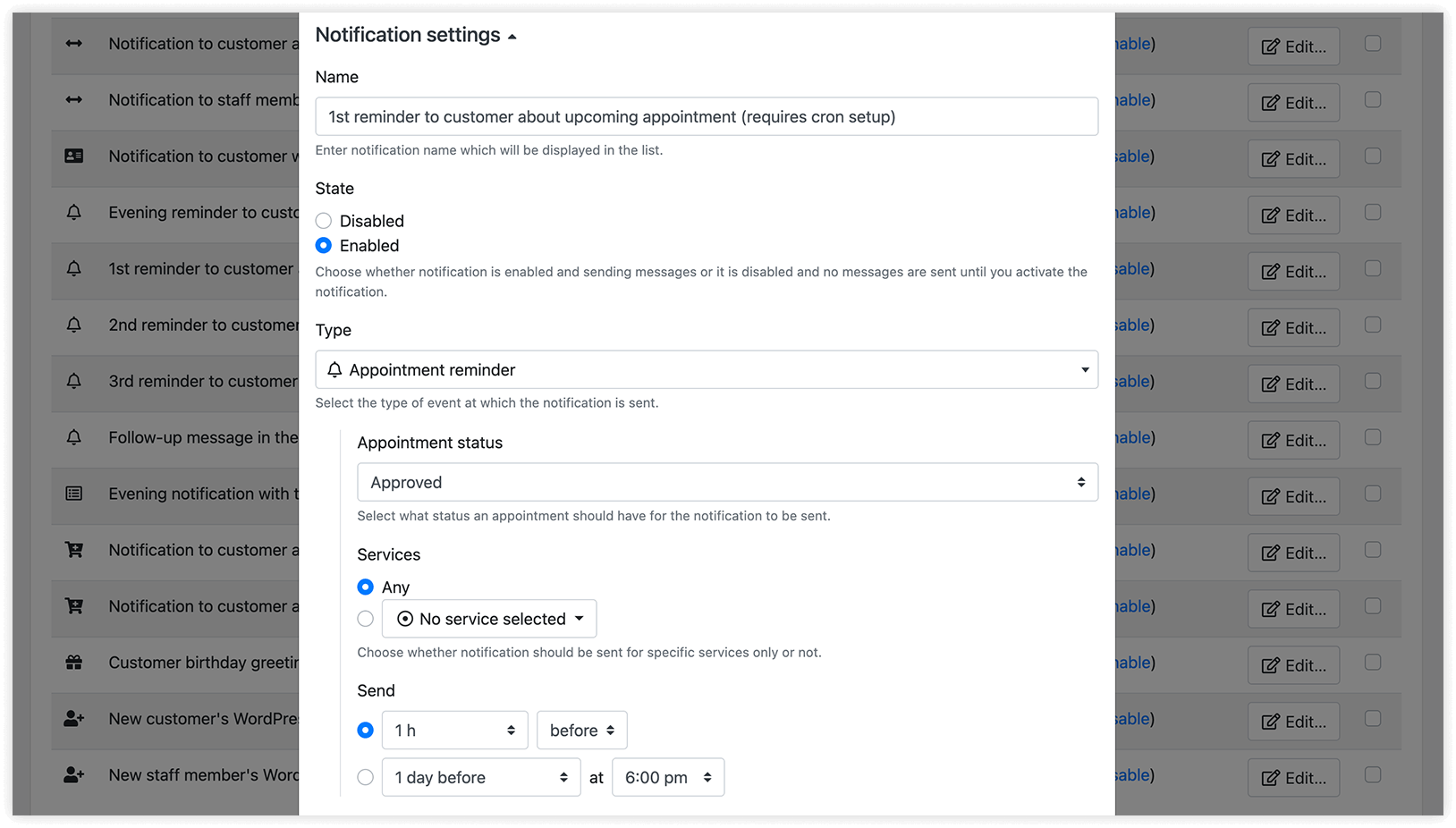Open '2nd reminder to customer' notification row
This screenshot has width=1456, height=828.
click(204, 325)
